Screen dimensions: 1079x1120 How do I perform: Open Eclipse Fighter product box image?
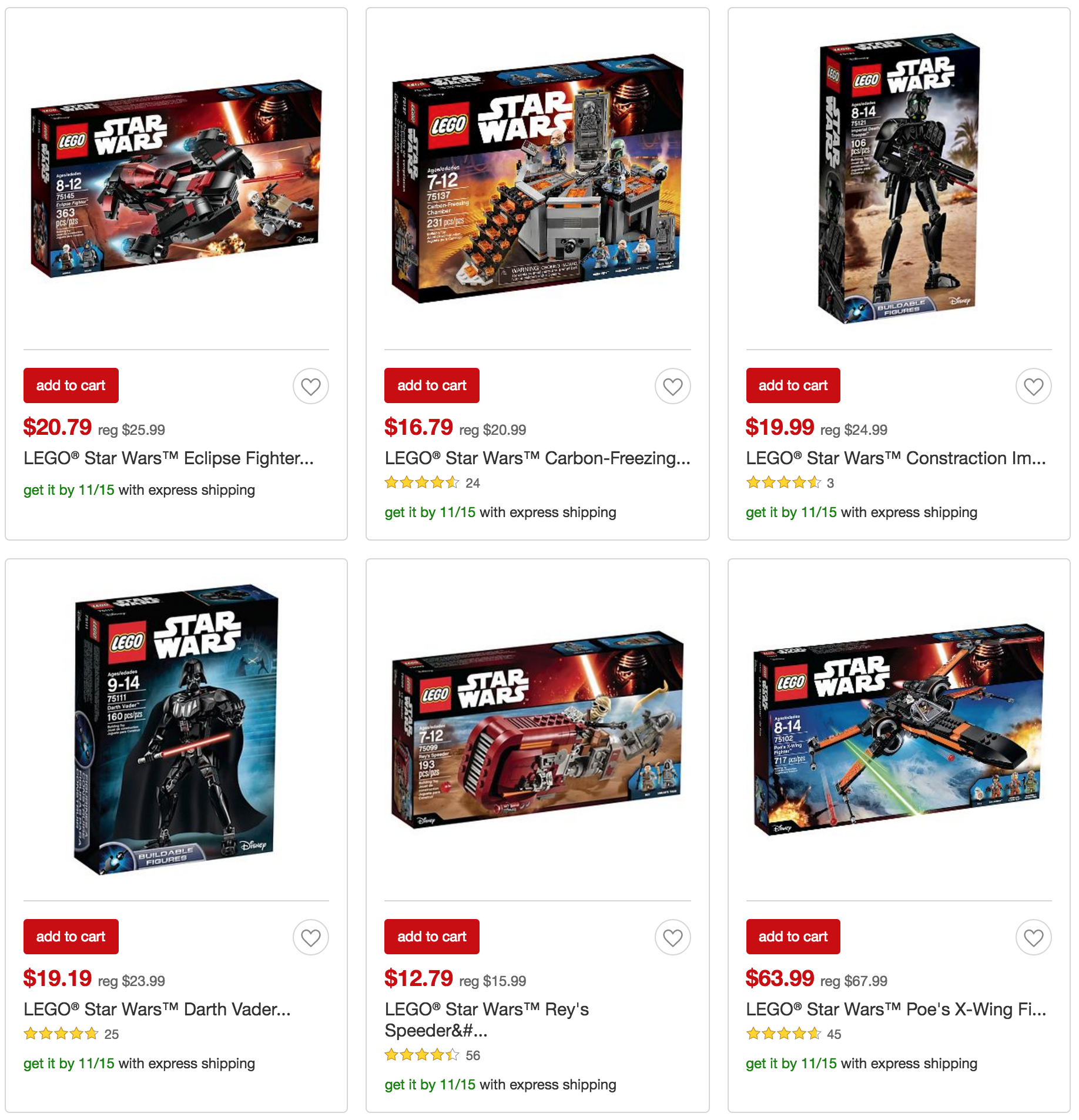point(176,179)
